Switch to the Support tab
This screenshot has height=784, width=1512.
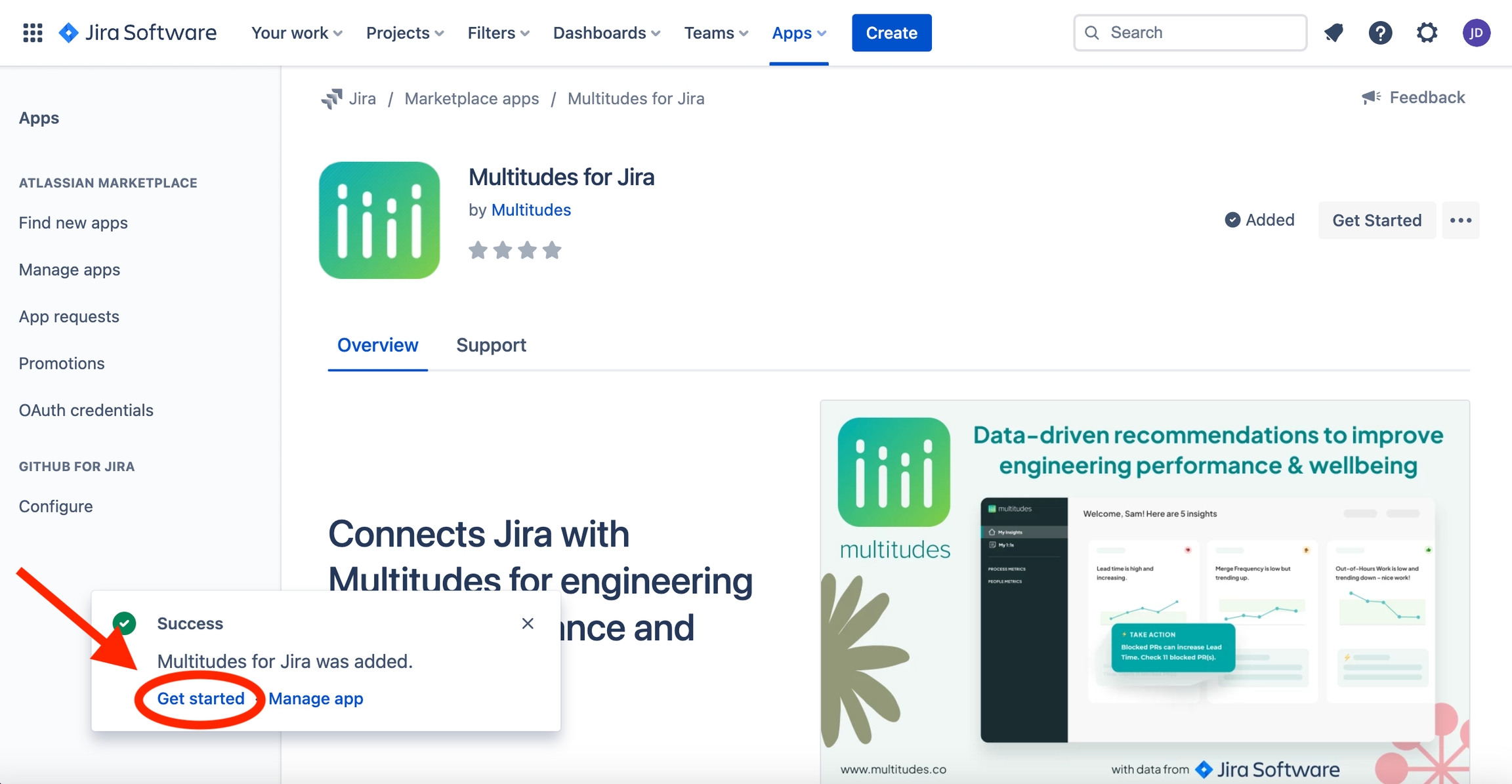[x=491, y=345]
